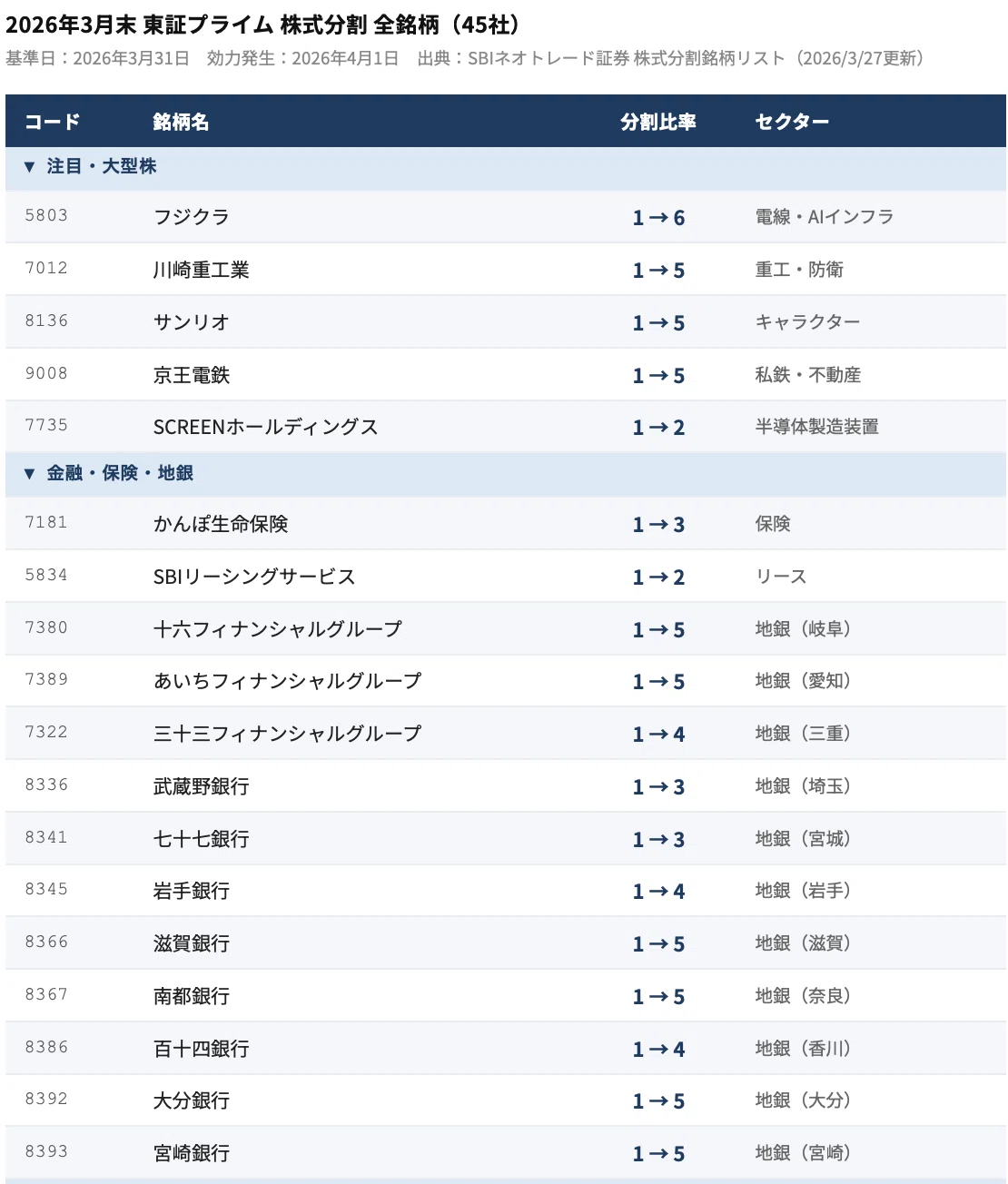
Task: Select the SBIリーシングサービス stock name
Action: coord(254,577)
